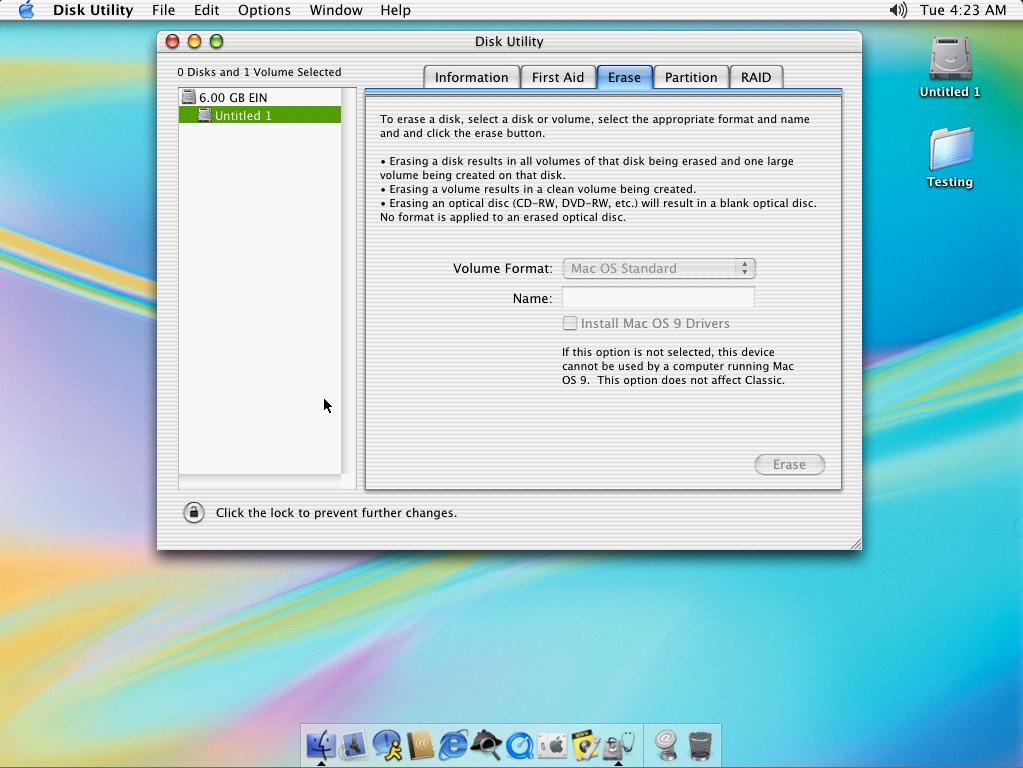Switch to the First Aid tab
The height and width of the screenshot is (768, 1023).
[x=558, y=77]
